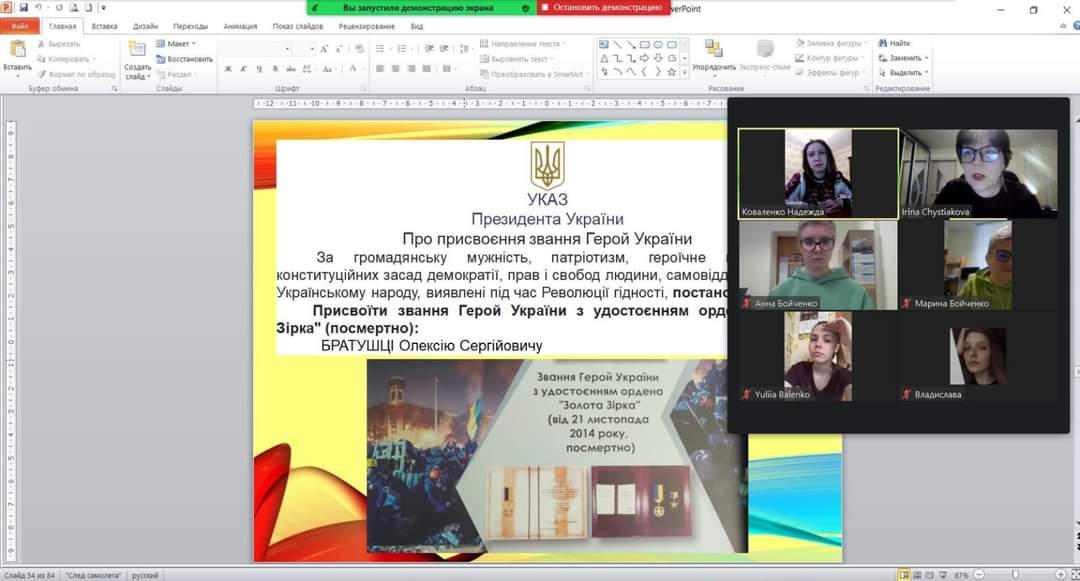Toggle underline (Ч) text formatting

[258, 69]
